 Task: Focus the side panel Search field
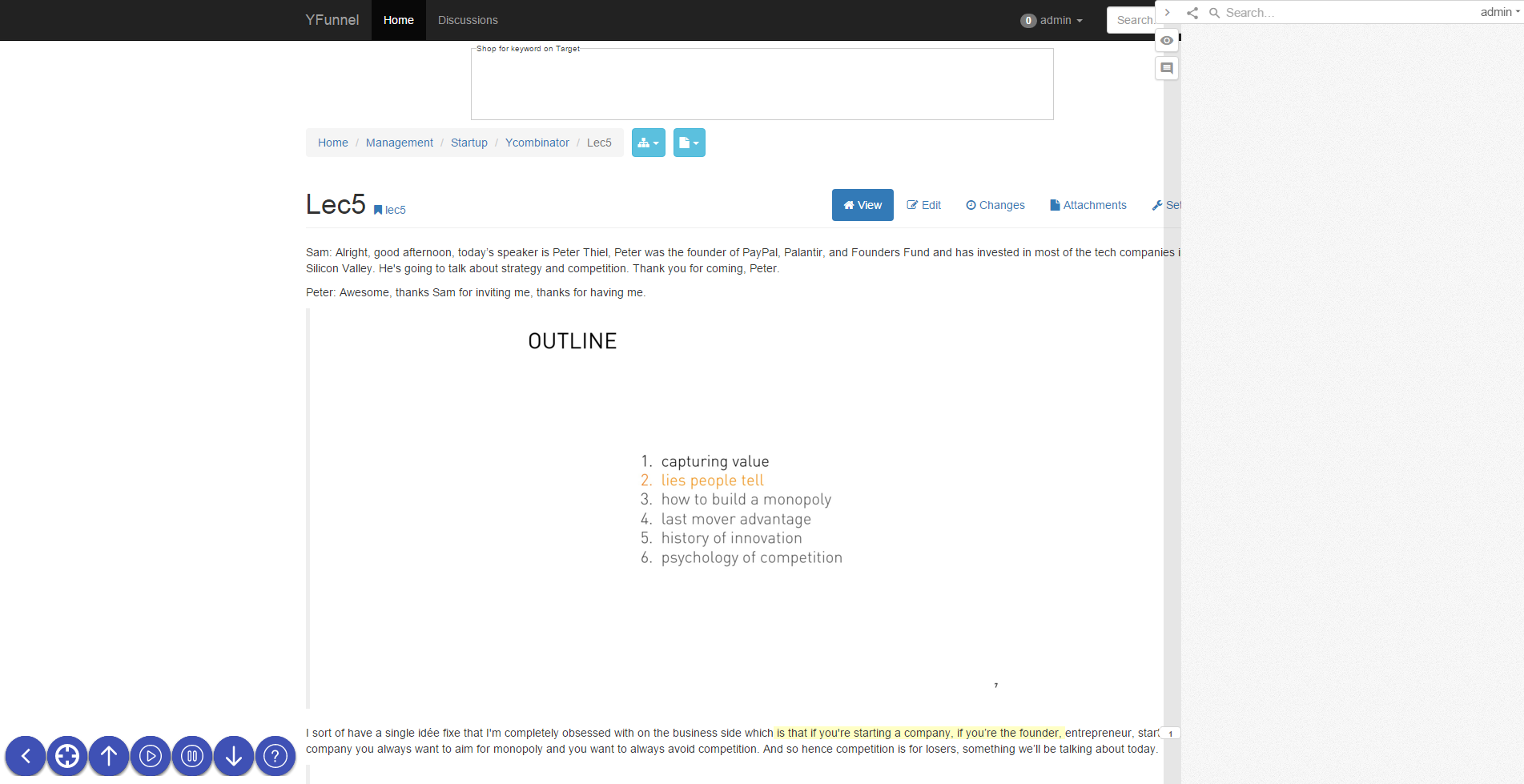[x=1345, y=13]
